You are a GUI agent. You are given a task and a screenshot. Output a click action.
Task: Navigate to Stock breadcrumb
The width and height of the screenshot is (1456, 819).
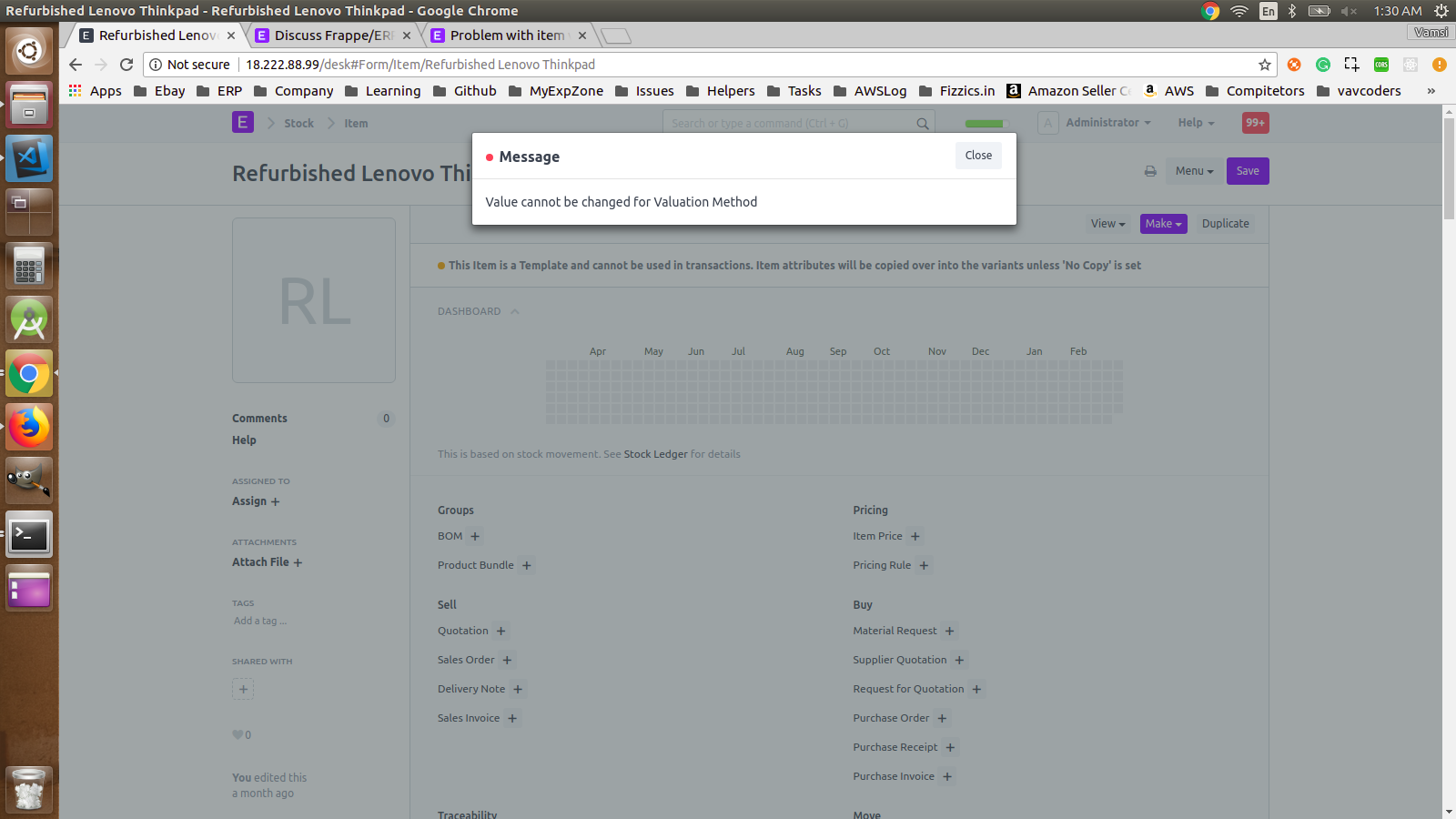pyautogui.click(x=298, y=124)
